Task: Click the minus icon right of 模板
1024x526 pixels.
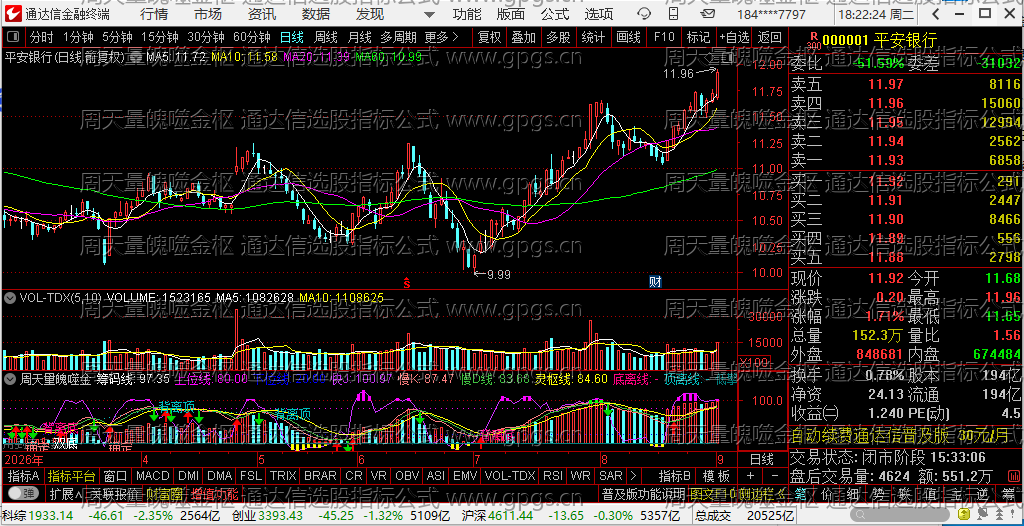Action: (775, 476)
